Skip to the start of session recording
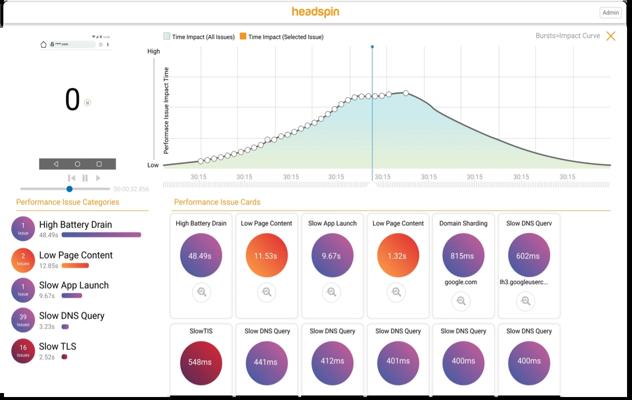632x400 pixels. pyautogui.click(x=72, y=178)
